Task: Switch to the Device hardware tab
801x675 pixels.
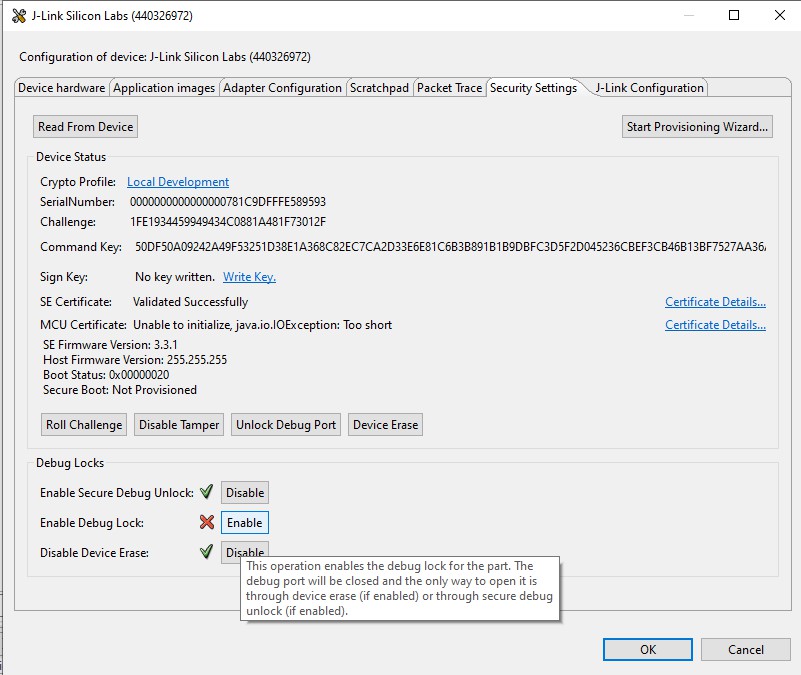Action: (62, 88)
